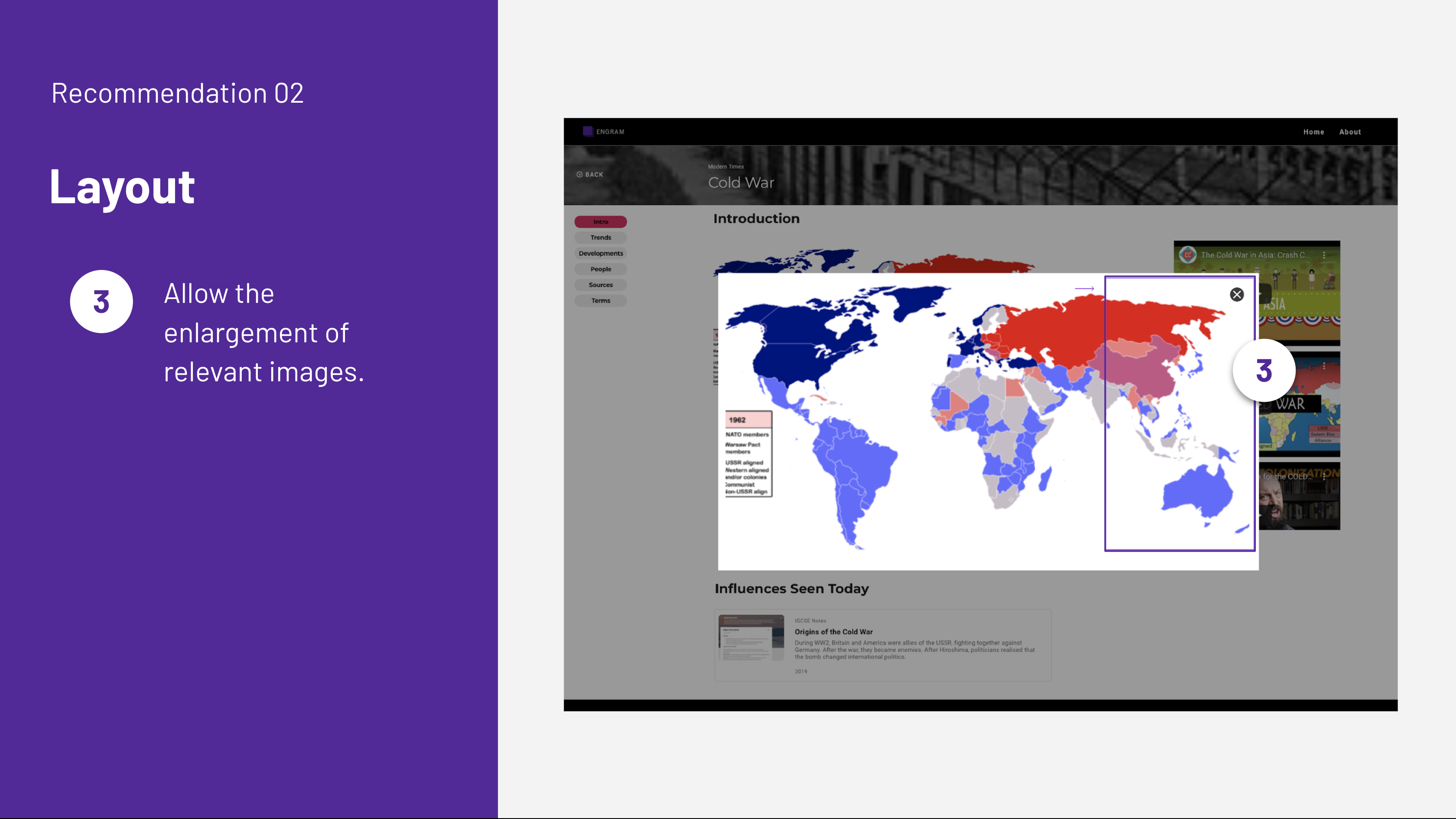Open options menu on Decolonization video

click(x=1324, y=477)
